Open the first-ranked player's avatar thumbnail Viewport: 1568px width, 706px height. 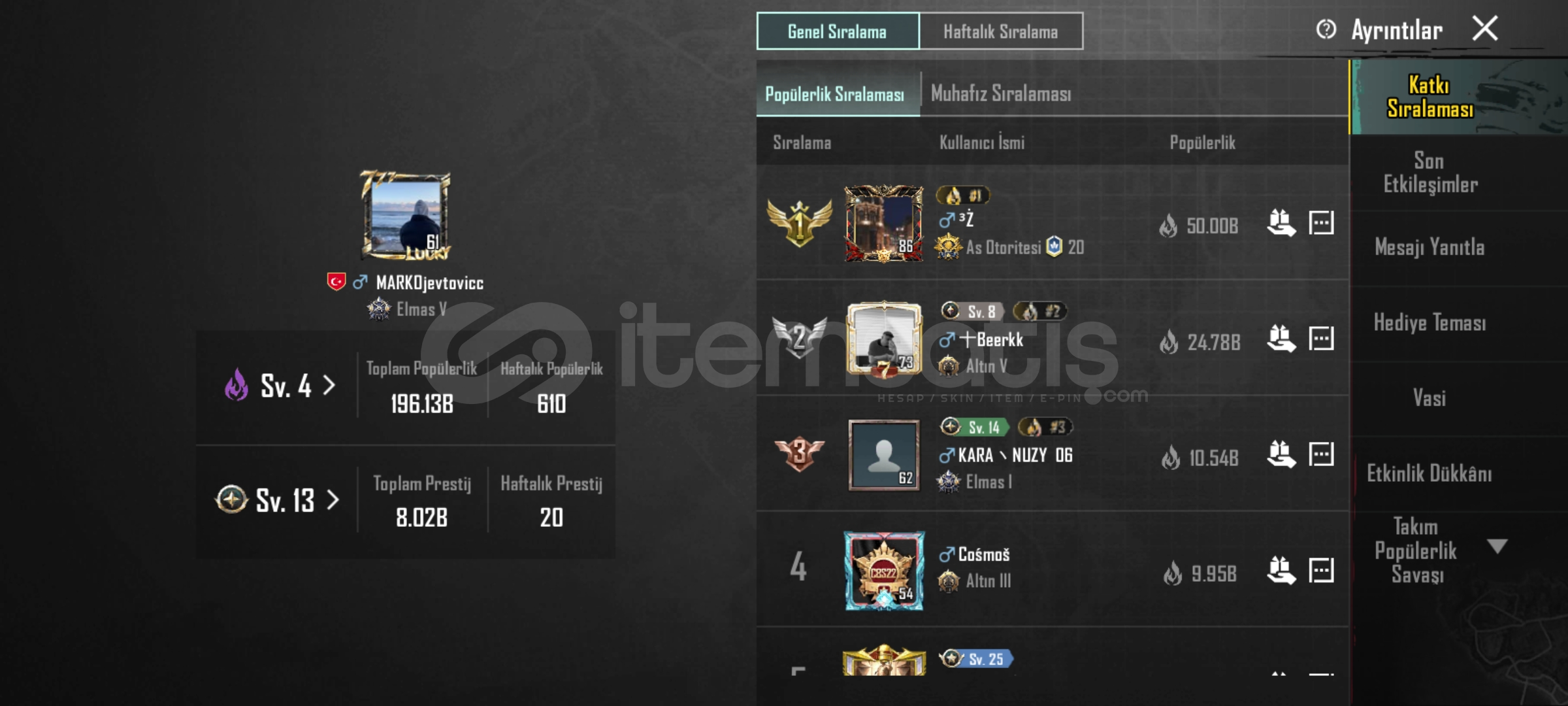884,224
